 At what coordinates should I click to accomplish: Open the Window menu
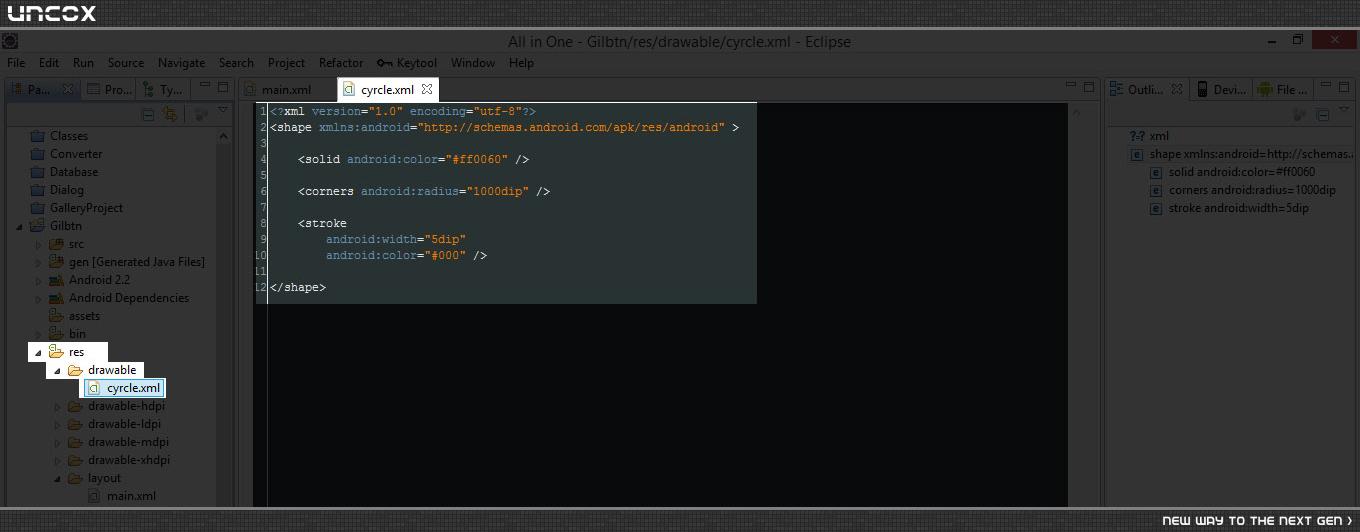pyautogui.click(x=472, y=62)
